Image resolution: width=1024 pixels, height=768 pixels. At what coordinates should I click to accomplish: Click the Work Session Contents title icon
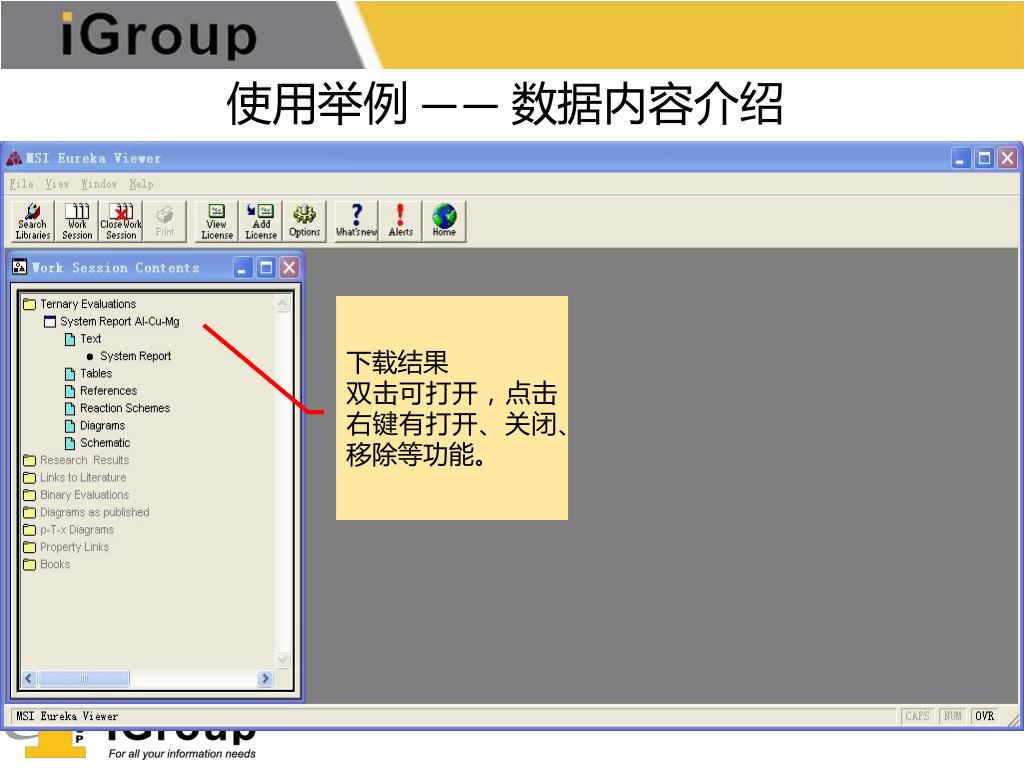[x=20, y=267]
